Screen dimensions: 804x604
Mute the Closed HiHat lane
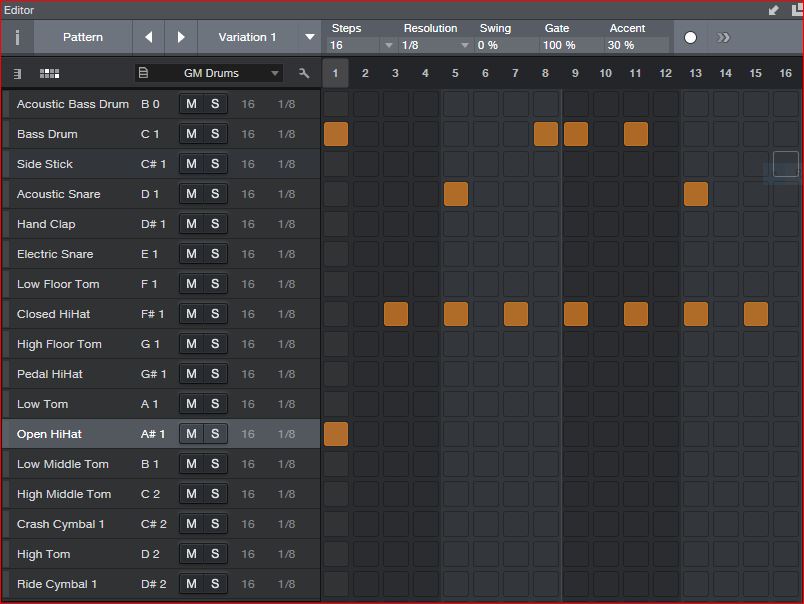pyautogui.click(x=191, y=314)
